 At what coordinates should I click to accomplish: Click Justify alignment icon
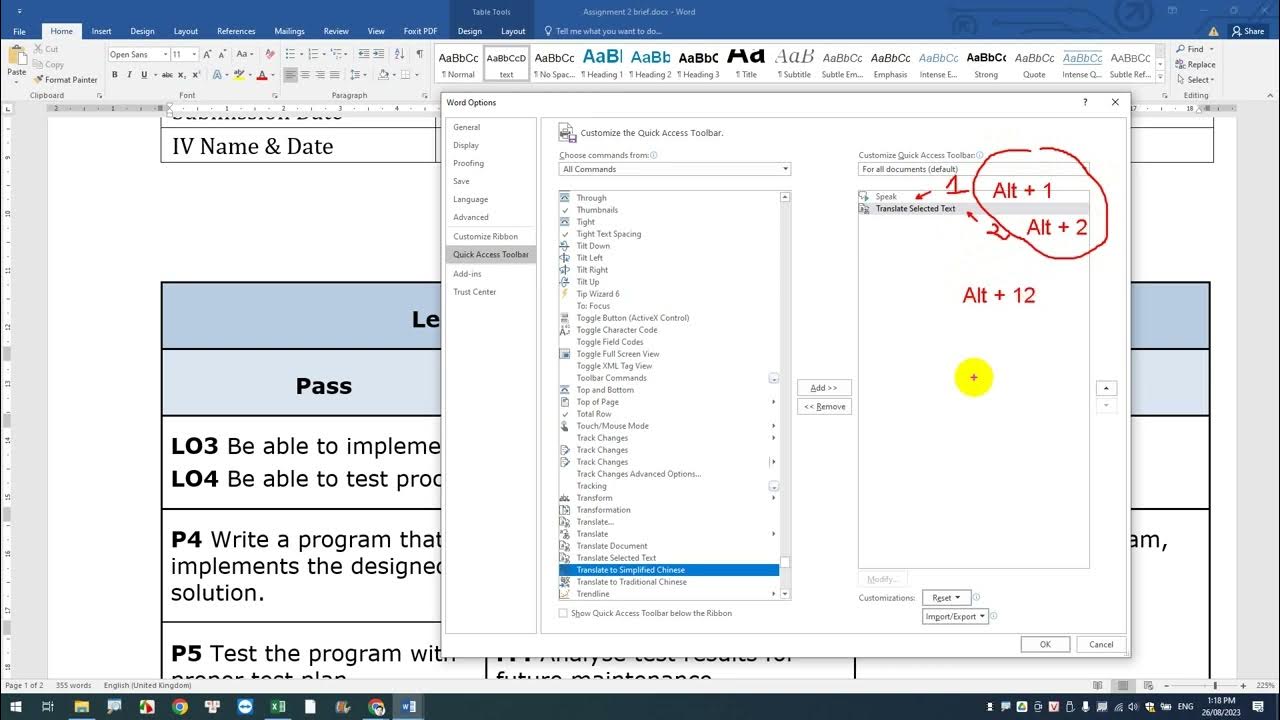pos(336,75)
